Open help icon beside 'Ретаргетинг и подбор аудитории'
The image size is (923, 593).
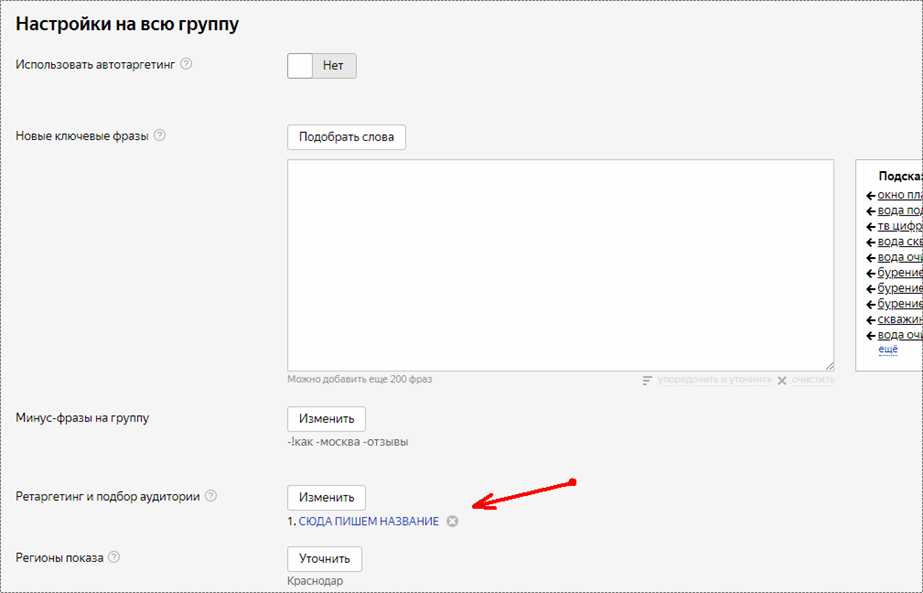click(x=211, y=496)
